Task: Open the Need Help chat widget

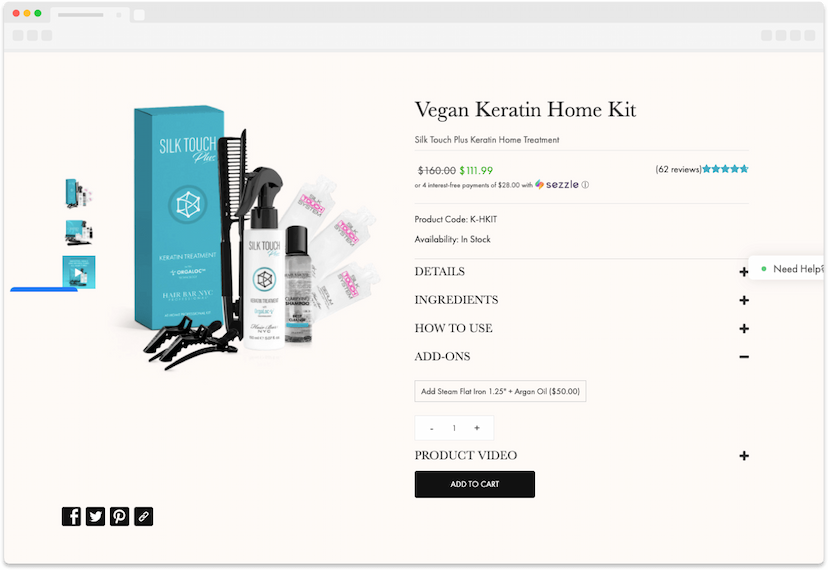Action: point(788,268)
